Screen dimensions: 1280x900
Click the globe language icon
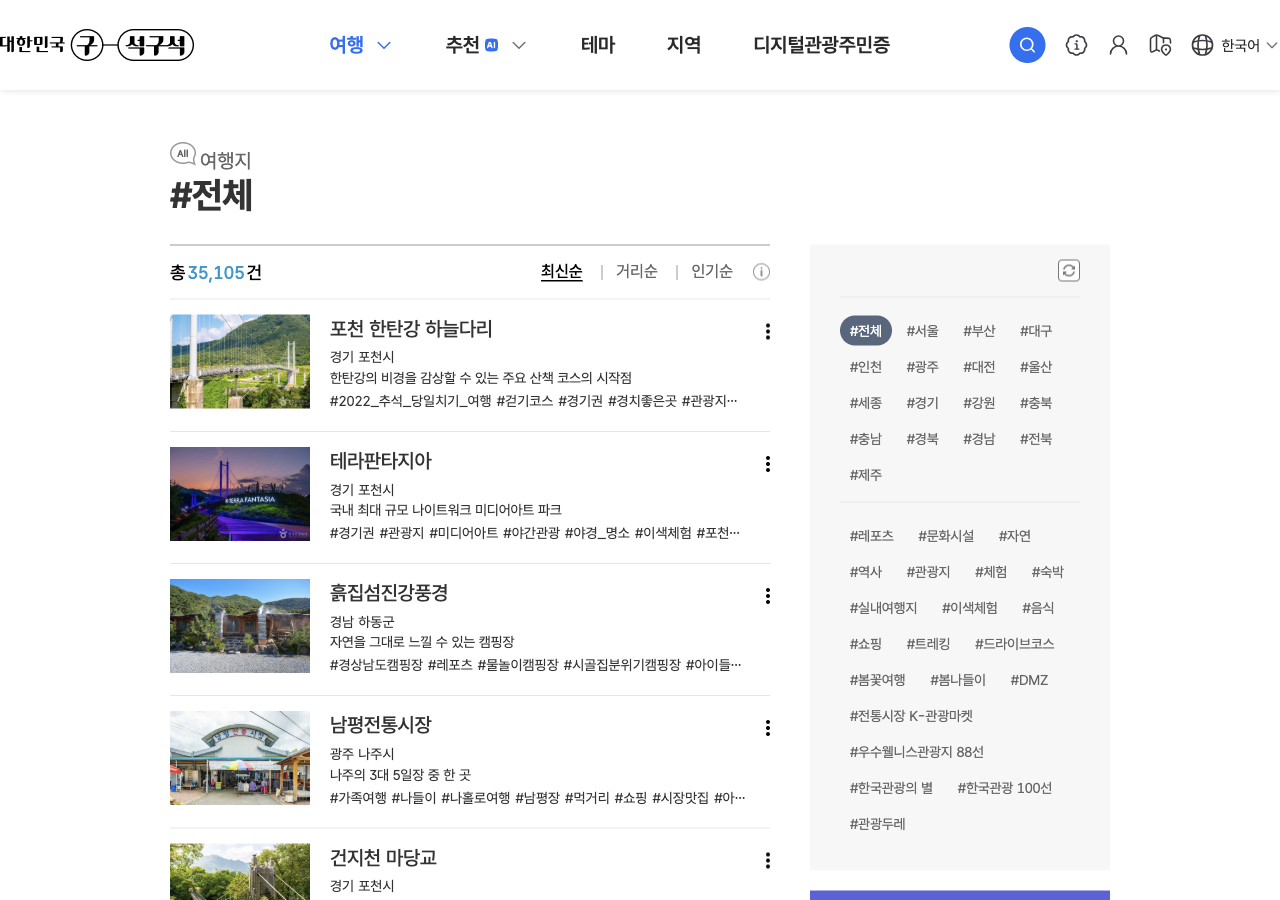[1202, 45]
